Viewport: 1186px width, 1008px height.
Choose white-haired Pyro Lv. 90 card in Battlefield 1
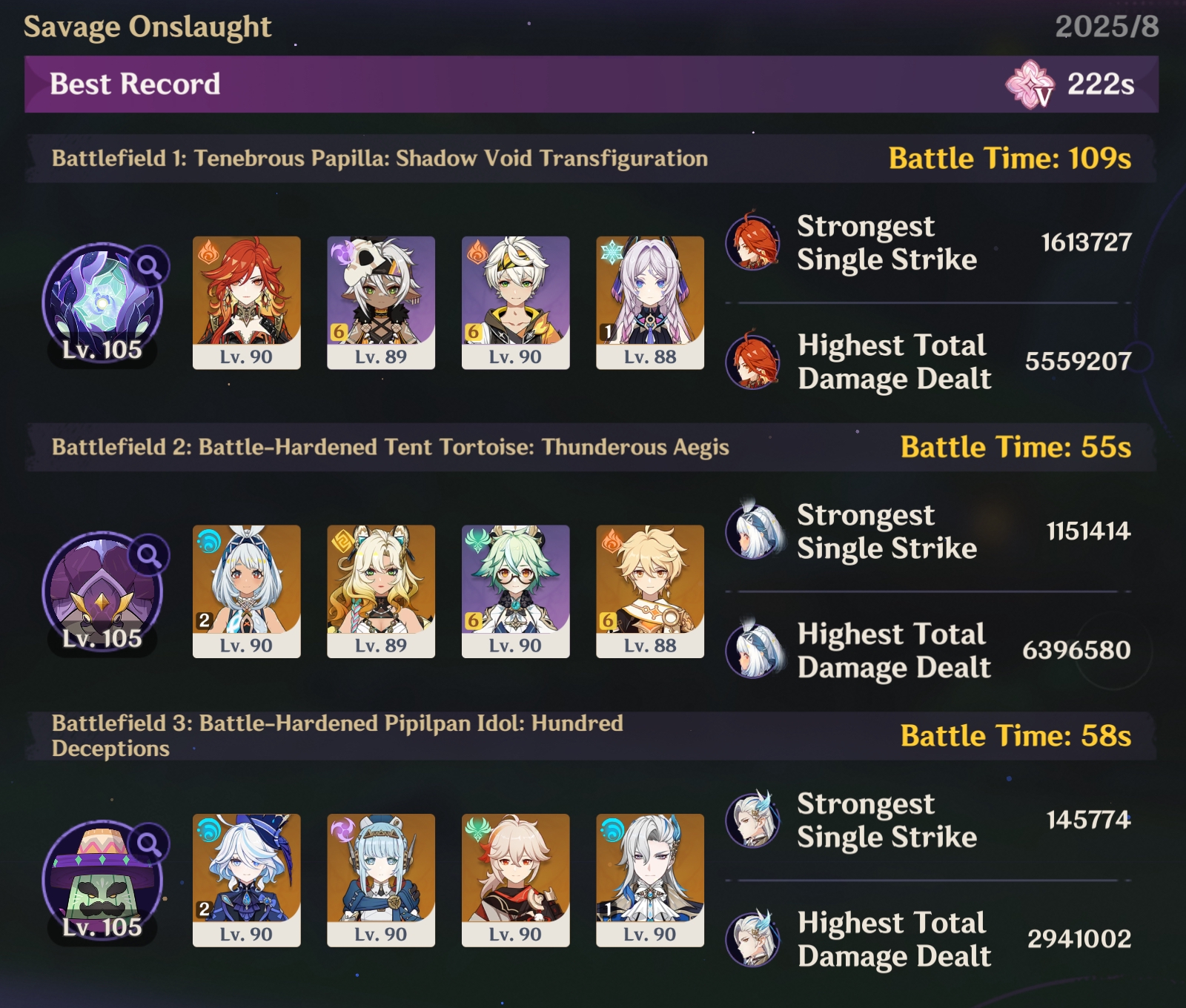[516, 302]
